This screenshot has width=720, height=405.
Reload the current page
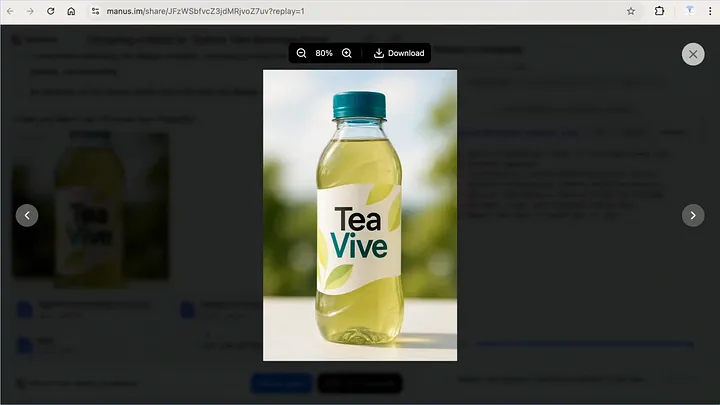51,11
